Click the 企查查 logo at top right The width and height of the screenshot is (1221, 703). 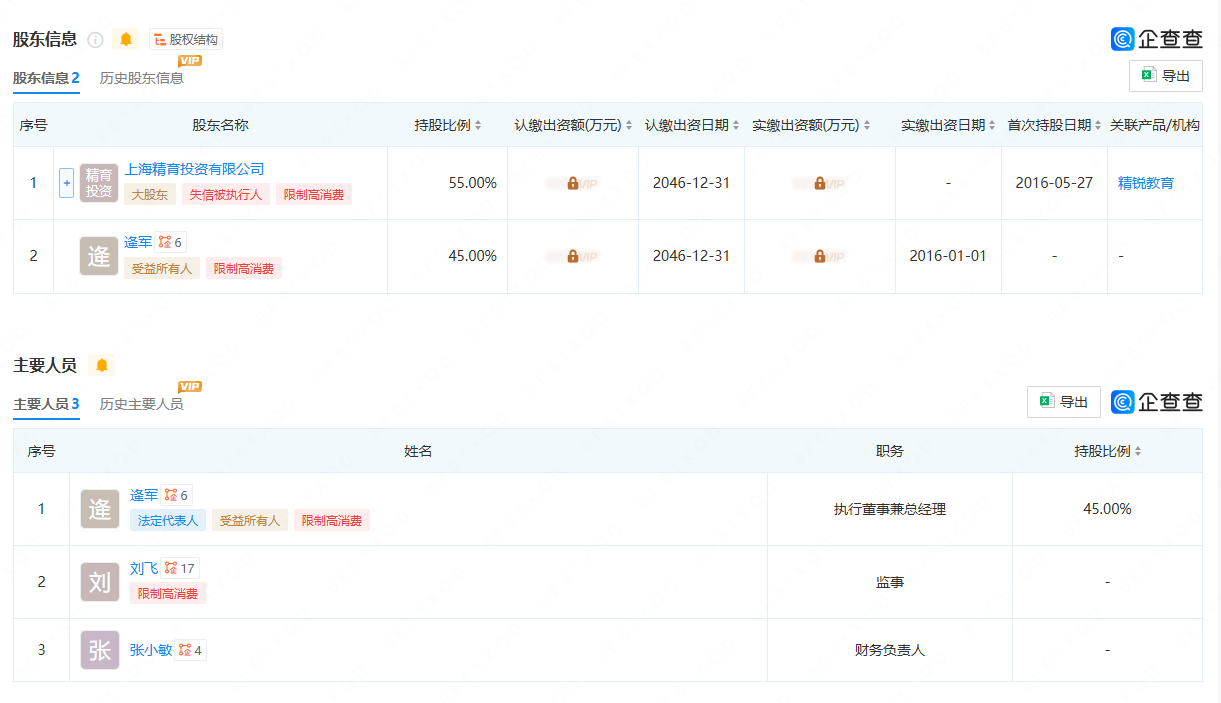tap(1157, 38)
